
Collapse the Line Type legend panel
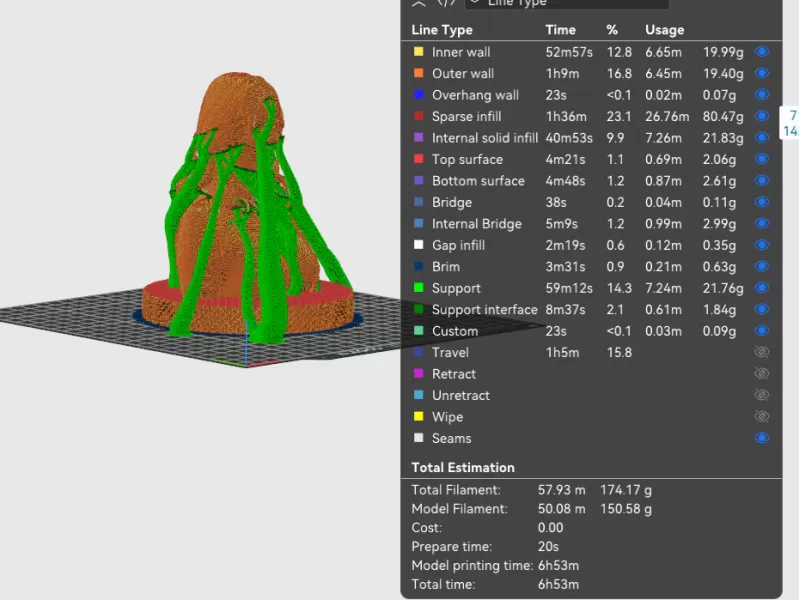pos(419,3)
